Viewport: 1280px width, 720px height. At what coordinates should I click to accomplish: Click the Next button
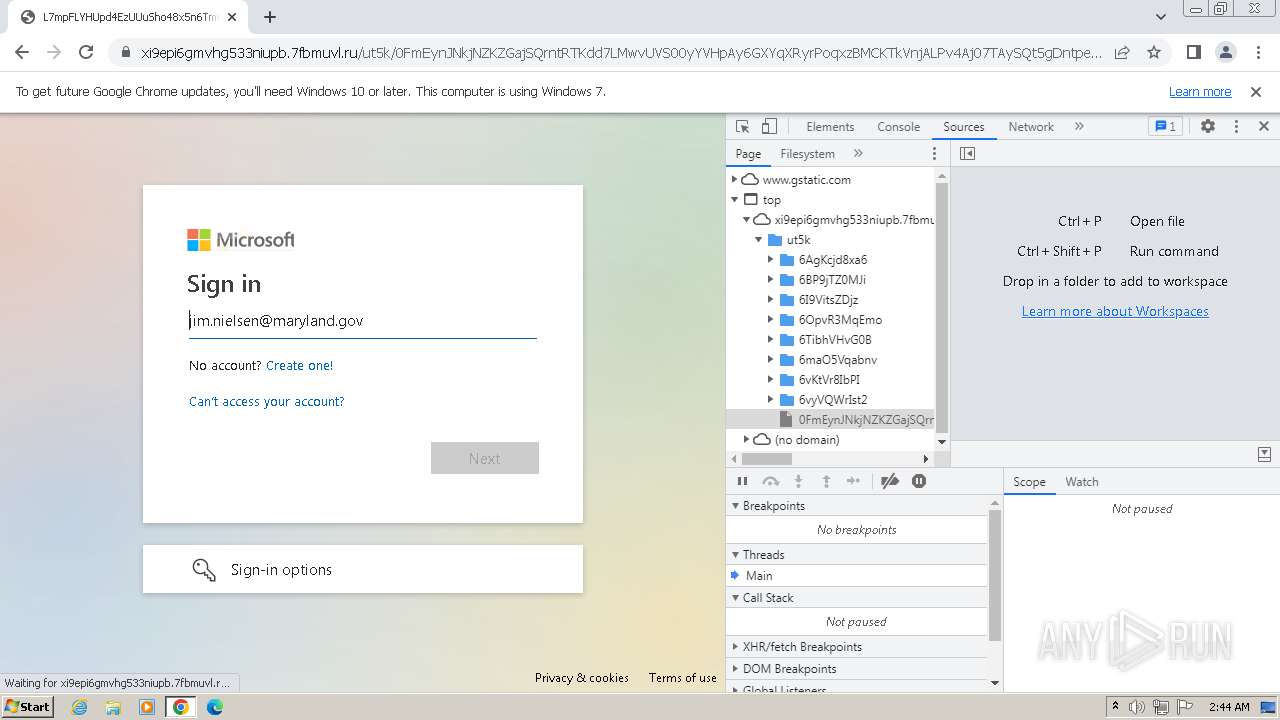coord(485,458)
